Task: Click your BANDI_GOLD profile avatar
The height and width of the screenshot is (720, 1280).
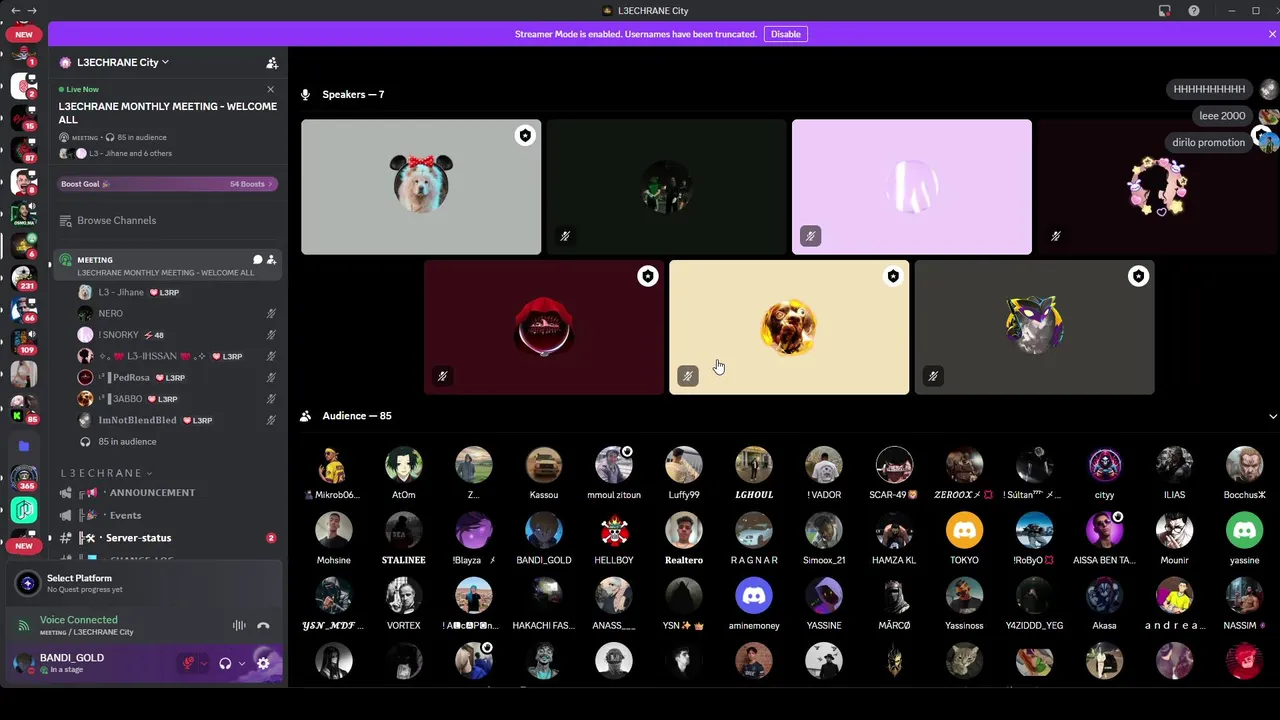Action: [24, 663]
